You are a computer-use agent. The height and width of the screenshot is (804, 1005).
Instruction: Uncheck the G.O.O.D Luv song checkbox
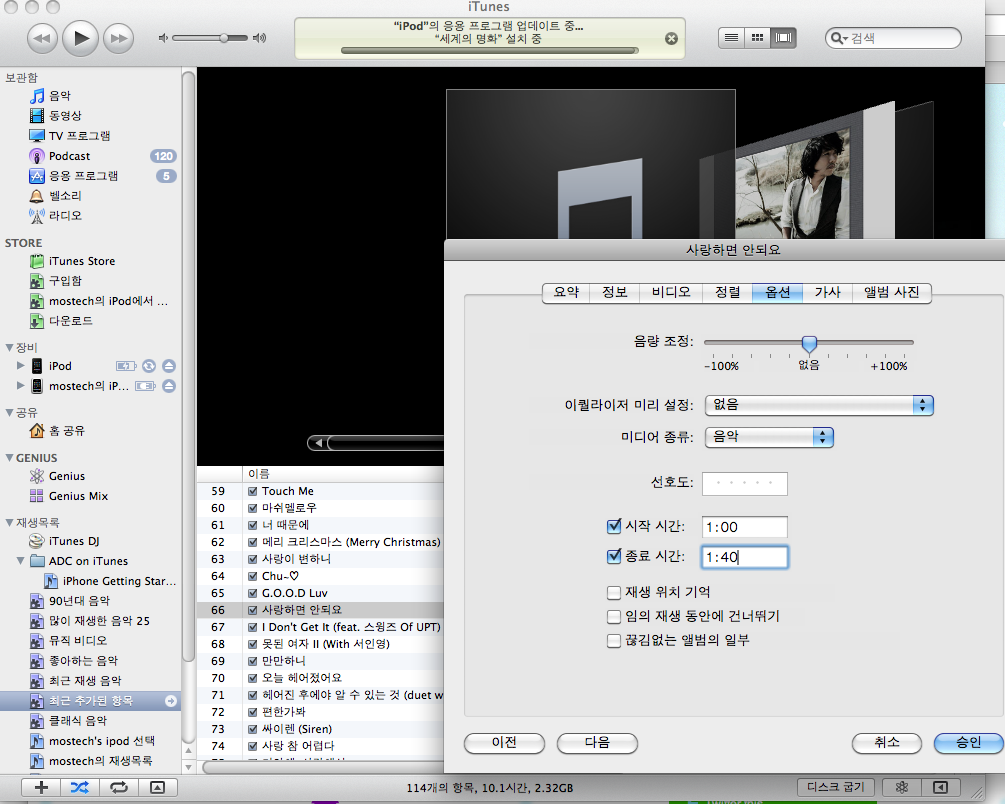click(253, 594)
